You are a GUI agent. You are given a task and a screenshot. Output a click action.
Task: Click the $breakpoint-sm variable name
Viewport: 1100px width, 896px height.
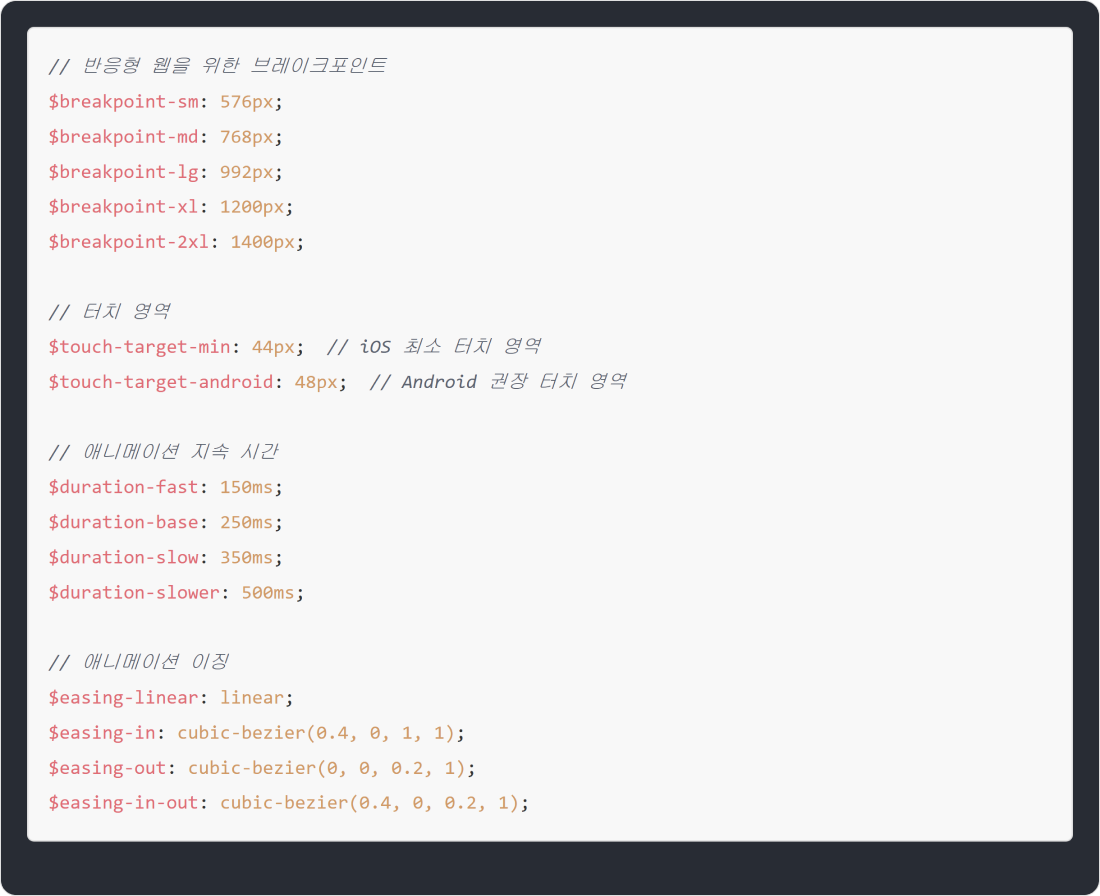(123, 102)
